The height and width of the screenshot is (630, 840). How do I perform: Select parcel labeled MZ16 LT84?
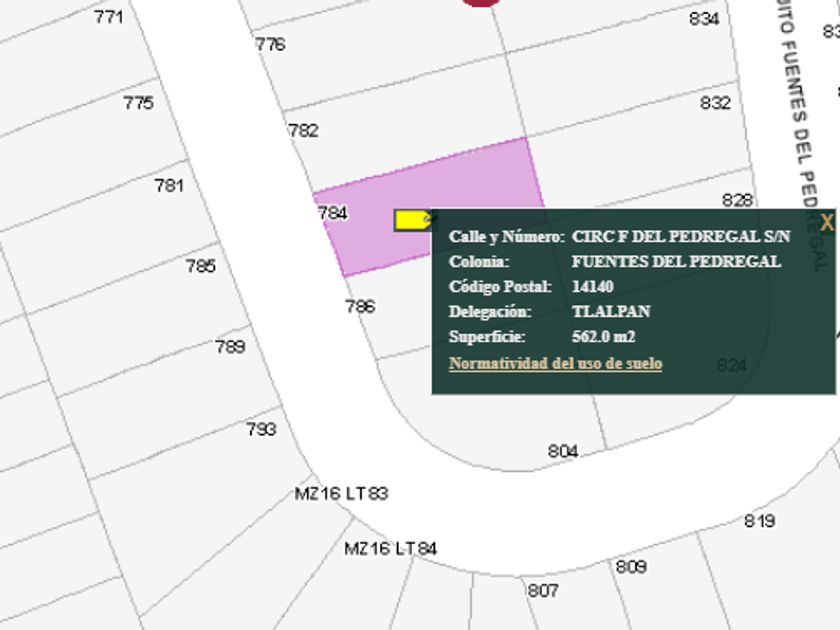pyautogui.click(x=390, y=549)
